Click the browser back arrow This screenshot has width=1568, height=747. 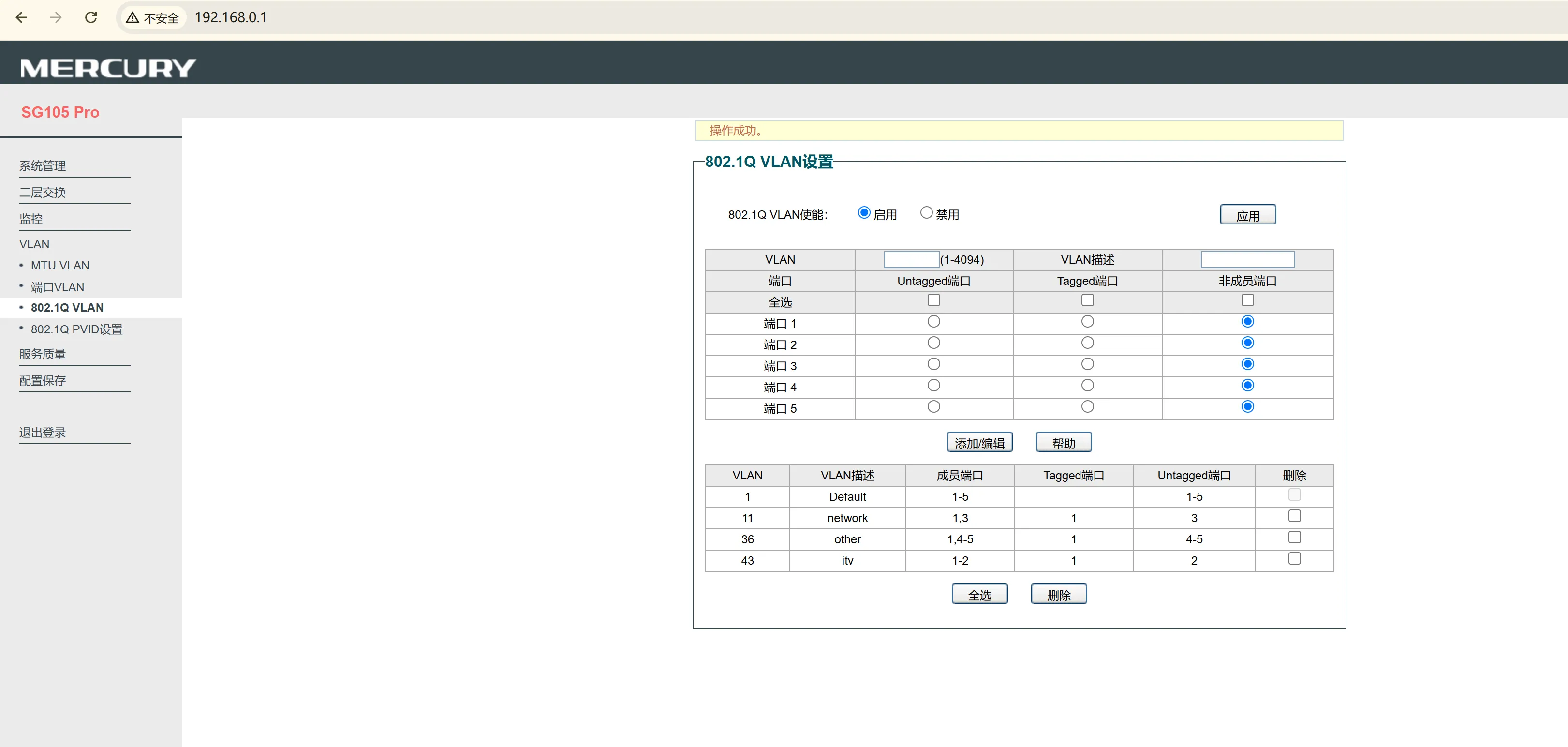point(22,17)
